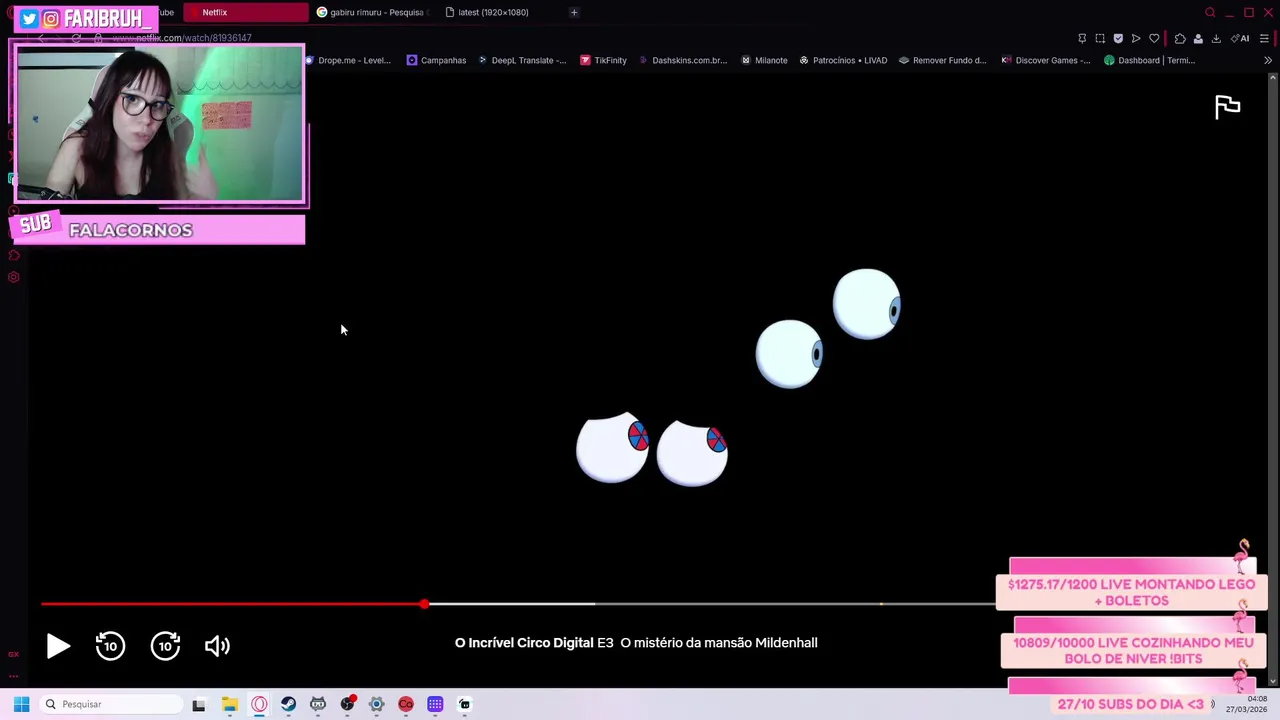
Task: Mute the Netflix player volume
Action: [217, 646]
